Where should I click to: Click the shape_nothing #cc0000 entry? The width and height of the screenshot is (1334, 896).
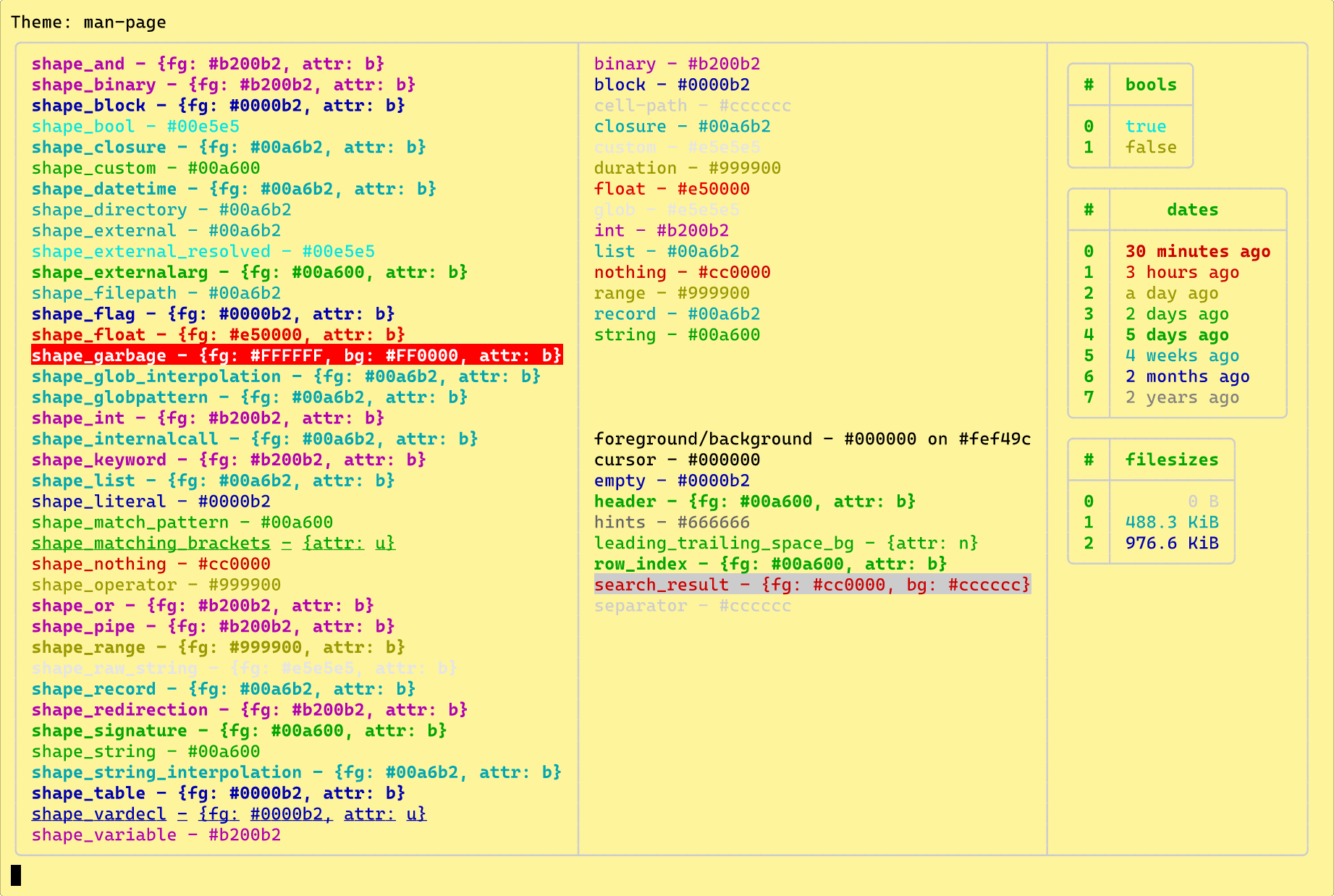click(151, 565)
